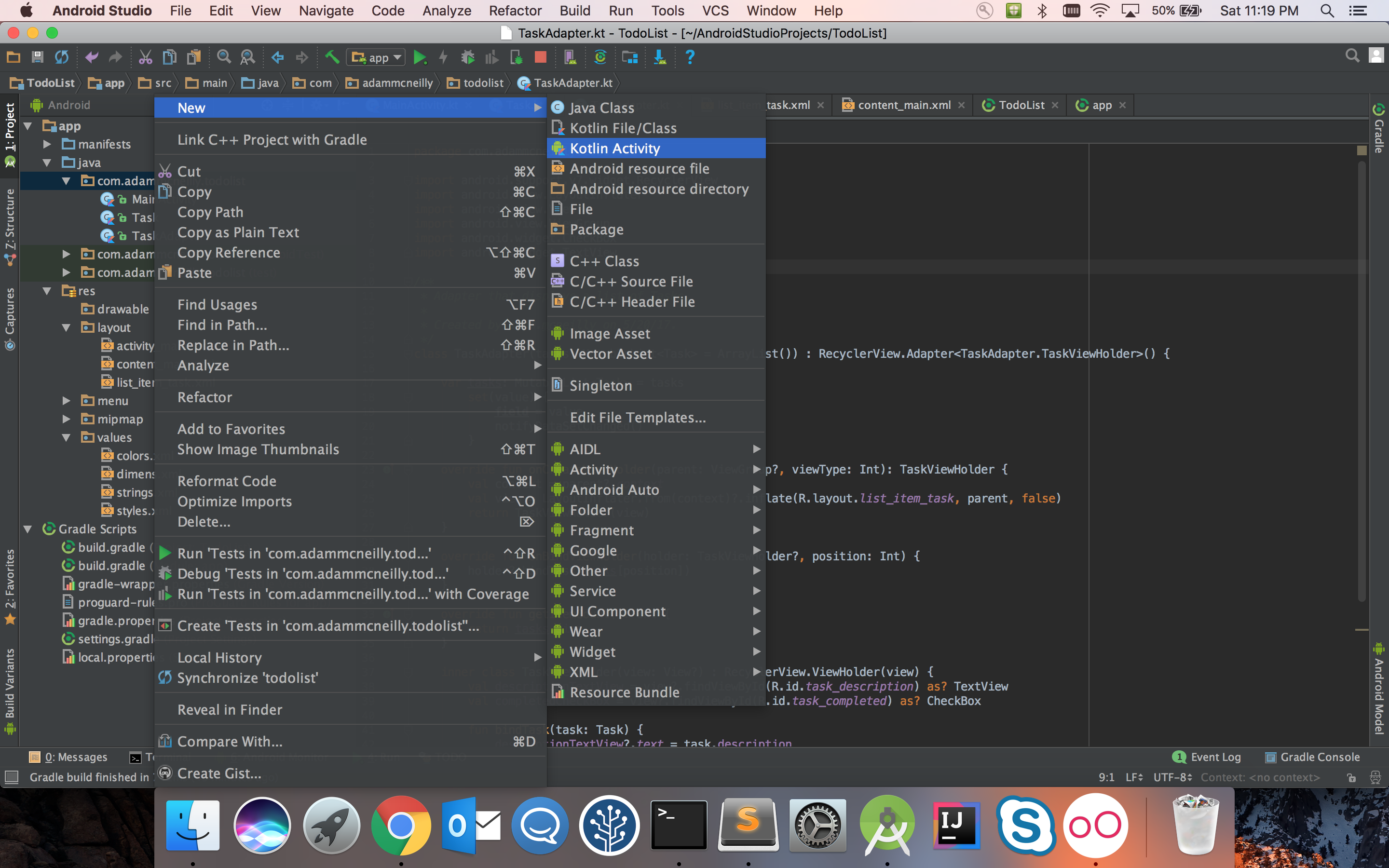The image size is (1389, 868).
Task: Click the Debug app bug icon
Action: [468, 57]
